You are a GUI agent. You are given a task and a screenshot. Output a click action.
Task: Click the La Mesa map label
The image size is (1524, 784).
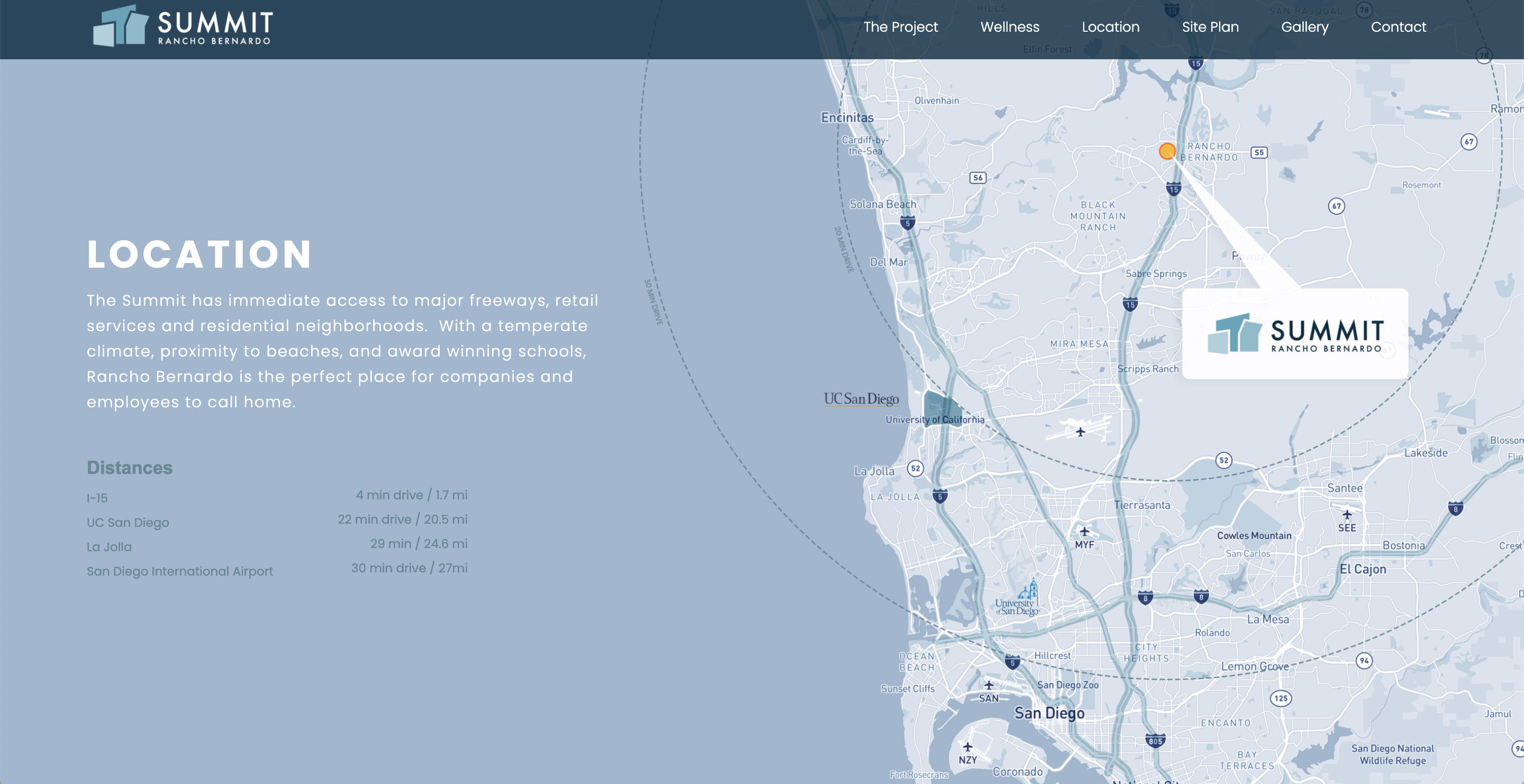pos(1268,619)
